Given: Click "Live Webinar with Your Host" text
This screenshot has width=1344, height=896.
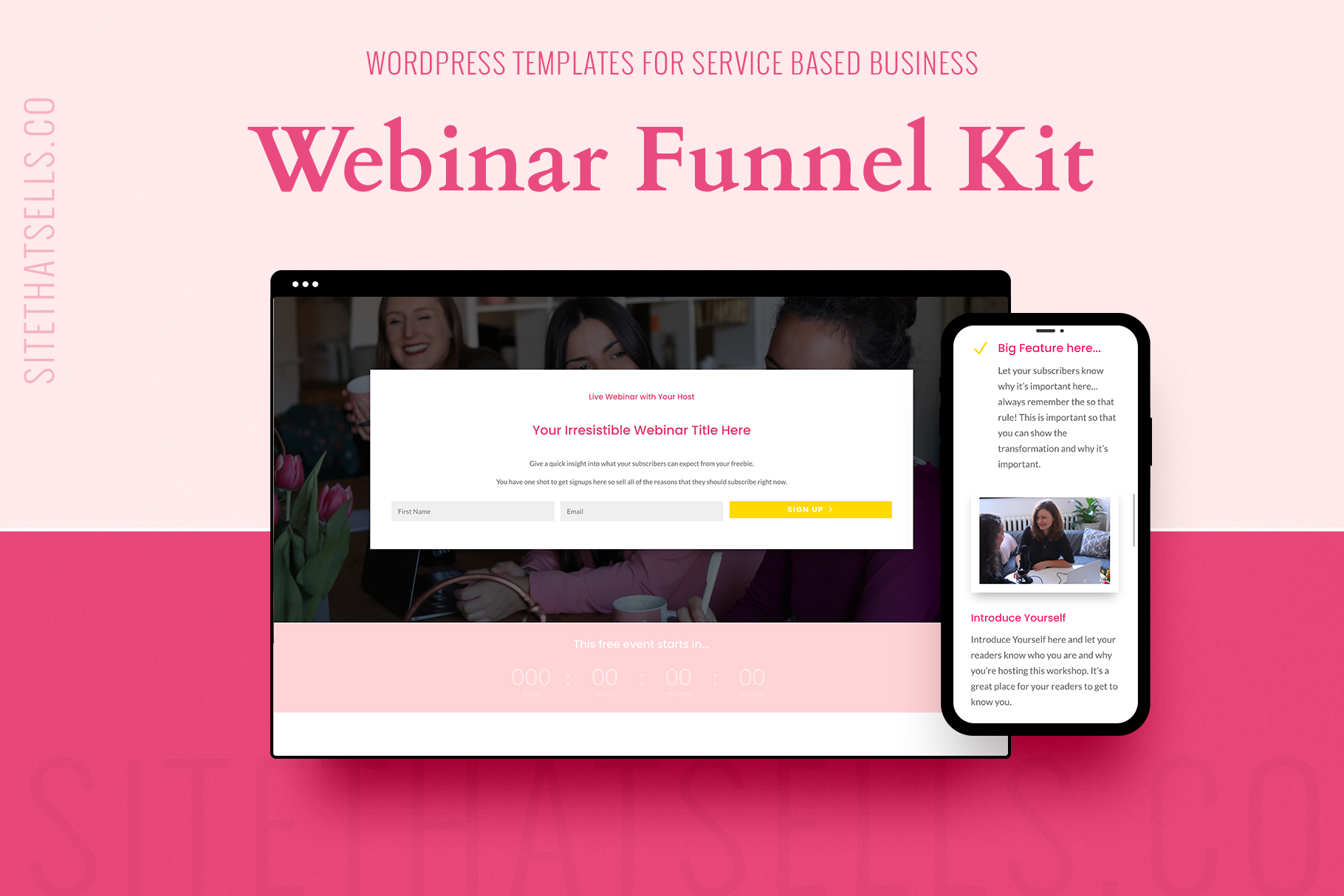Looking at the screenshot, I should pyautogui.click(x=641, y=397).
